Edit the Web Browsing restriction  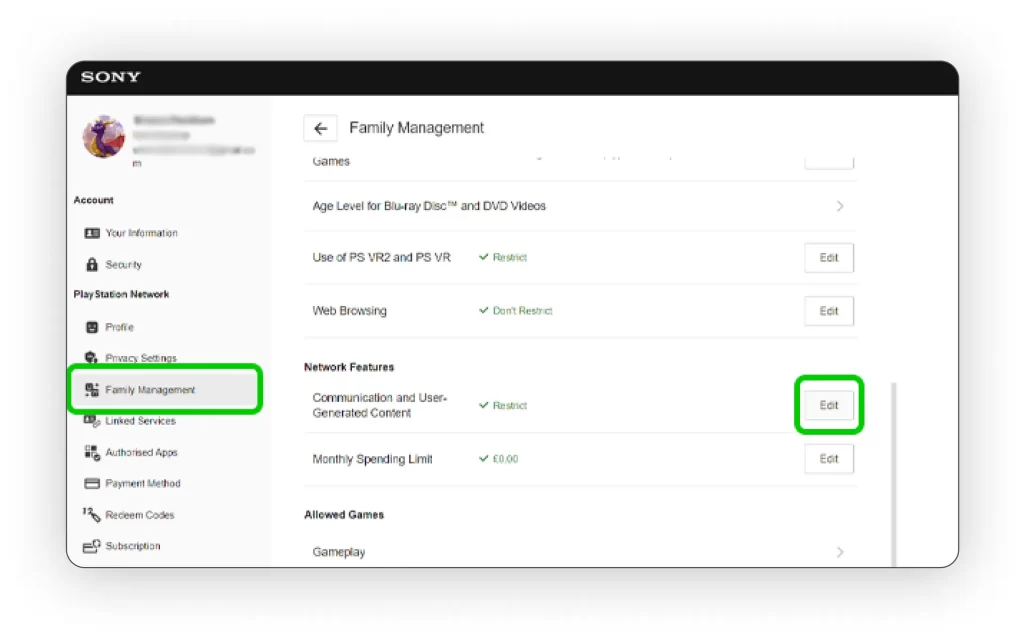[x=828, y=311]
